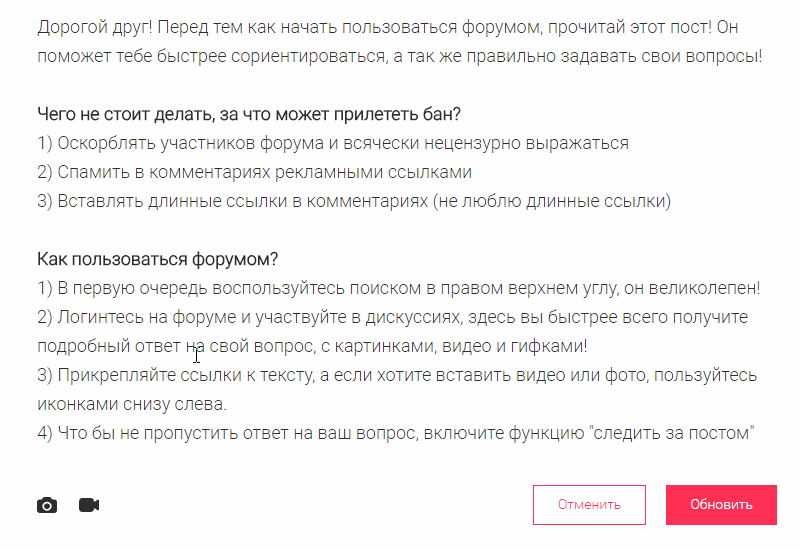
Task: Click the line 'иконками снизу слева.'
Action: click(x=132, y=404)
